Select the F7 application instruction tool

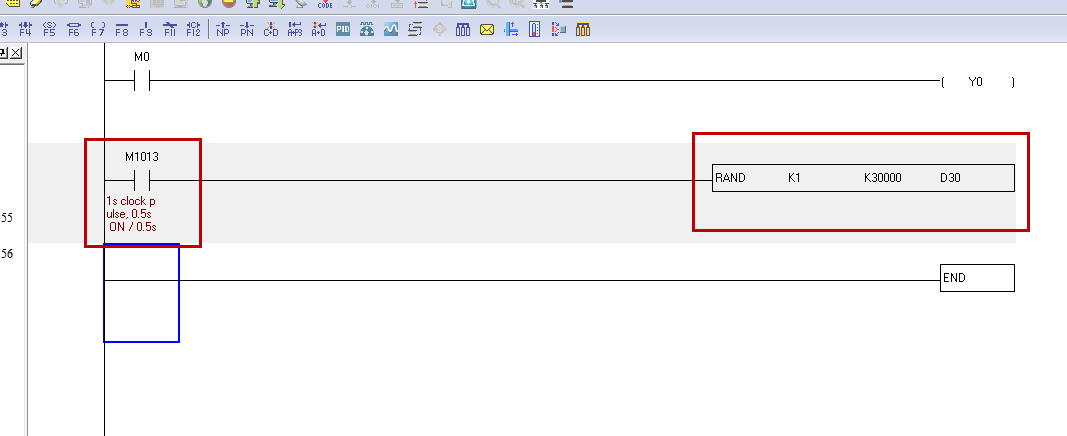coord(97,29)
